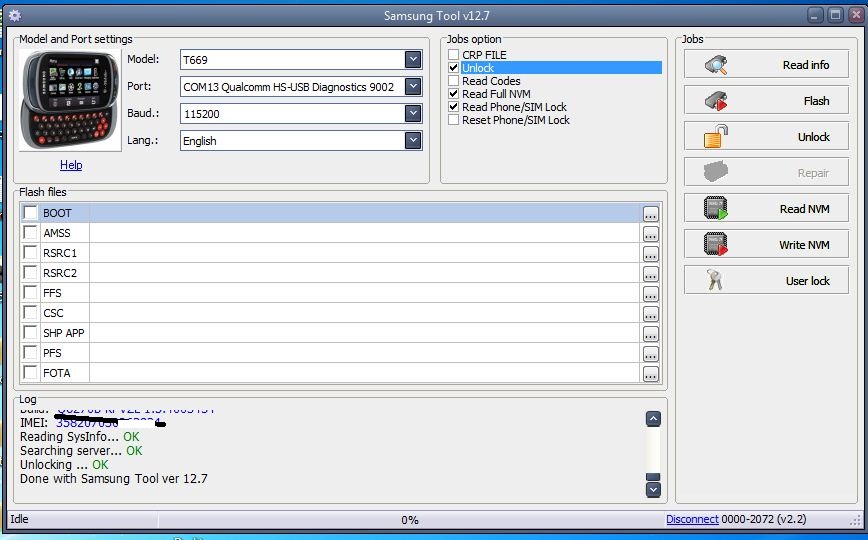Click the Flash button label
Screen dimensions: 868x540
click(x=816, y=101)
